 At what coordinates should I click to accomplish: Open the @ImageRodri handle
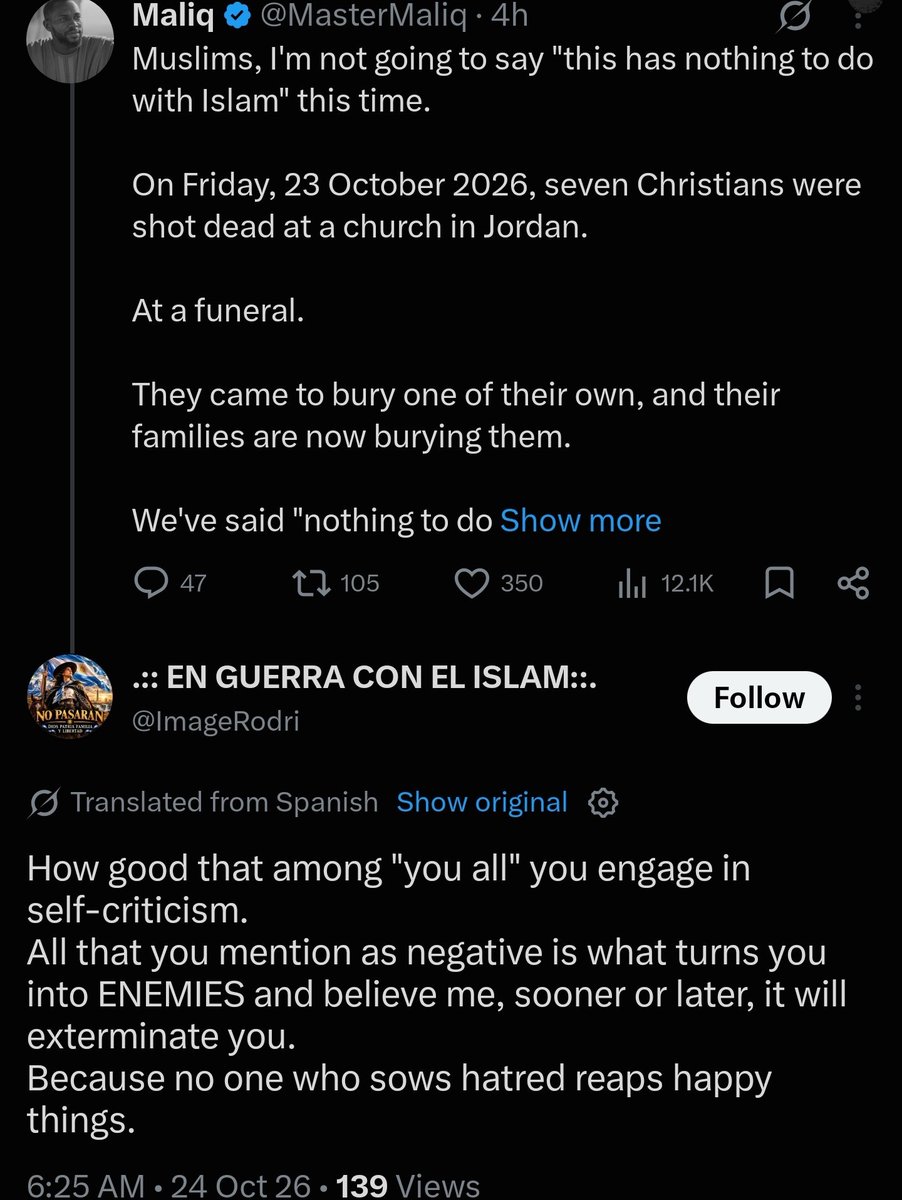[216, 720]
